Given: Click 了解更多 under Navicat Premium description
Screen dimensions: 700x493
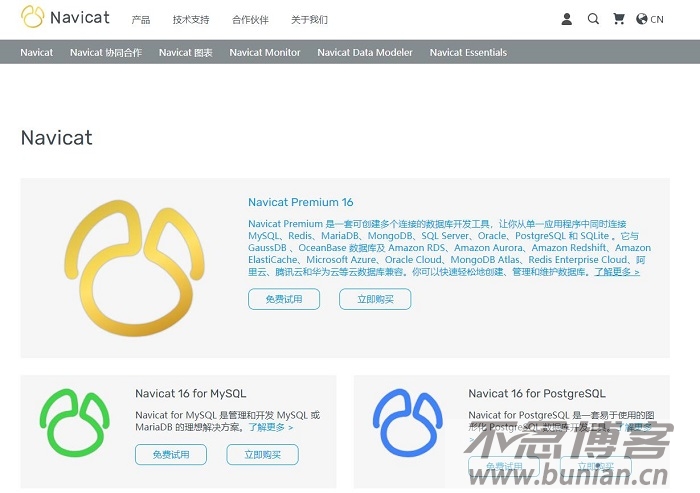Looking at the screenshot, I should pos(617,272).
